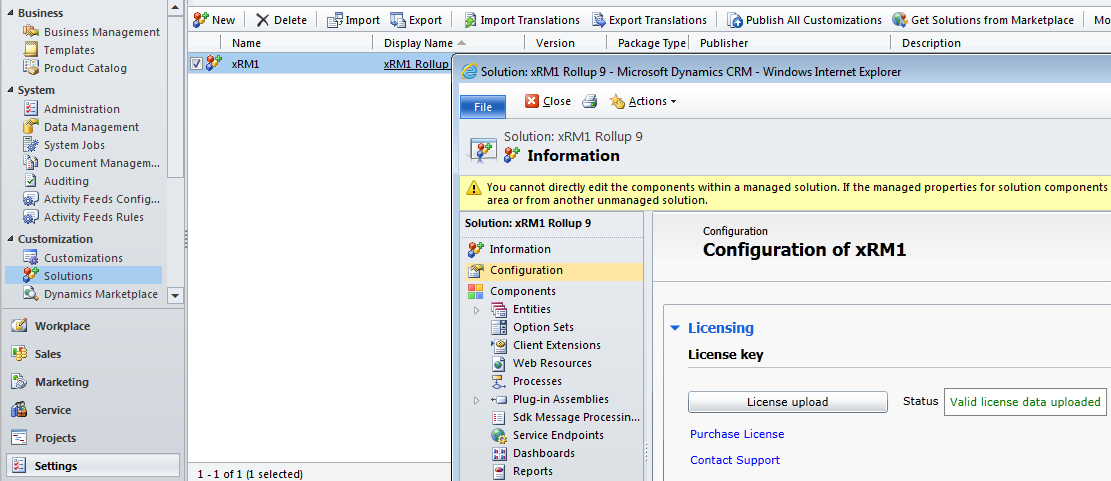The image size is (1111, 481).
Task: Click the Import solution icon
Action: pyautogui.click(x=335, y=20)
